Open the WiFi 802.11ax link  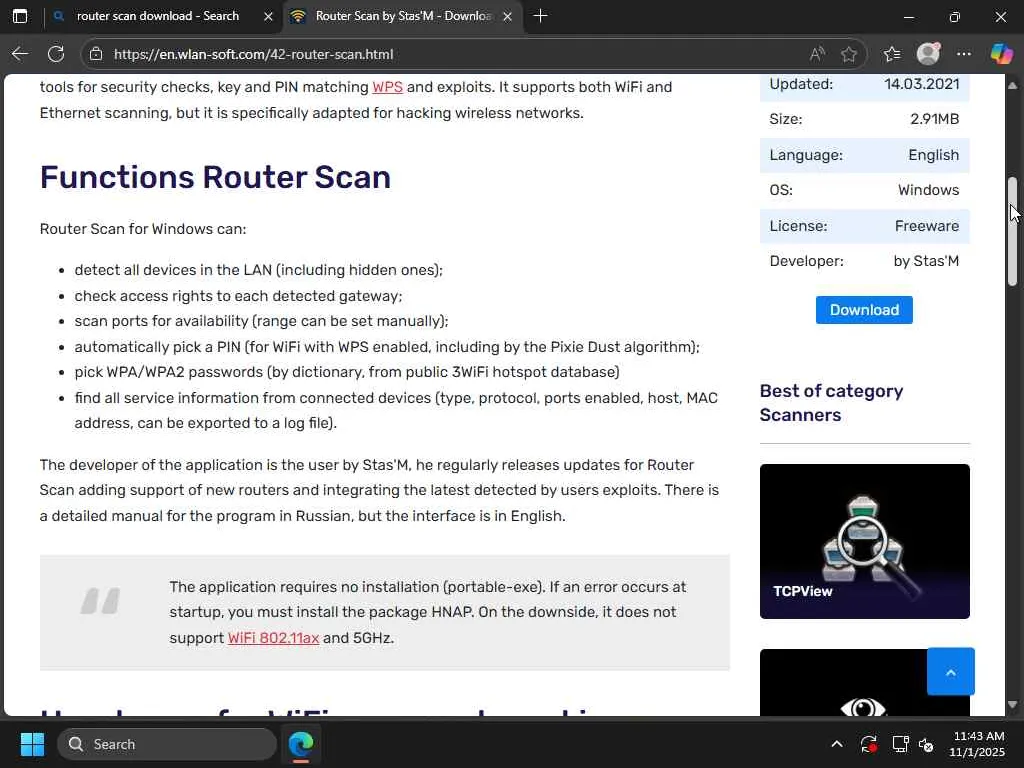point(273,638)
